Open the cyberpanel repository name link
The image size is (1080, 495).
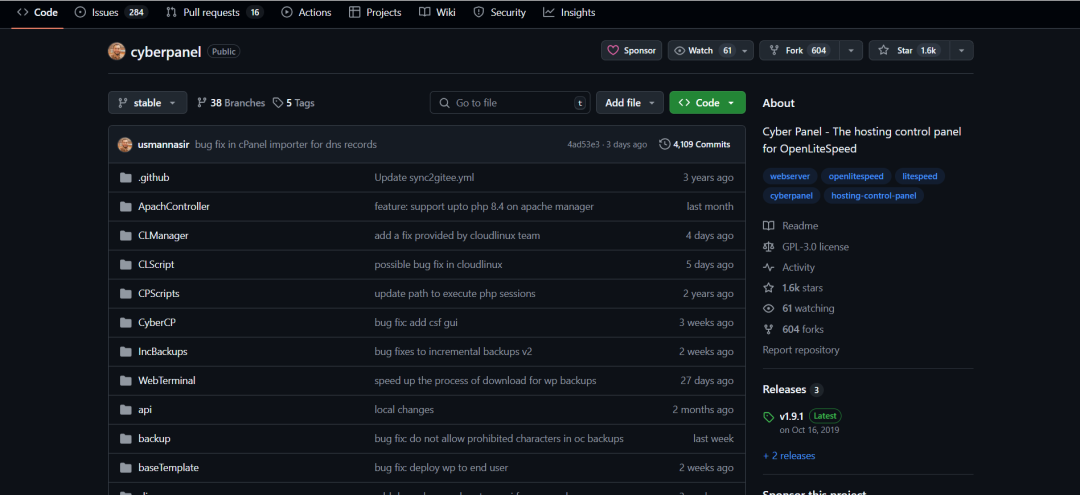pyautogui.click(x=165, y=52)
